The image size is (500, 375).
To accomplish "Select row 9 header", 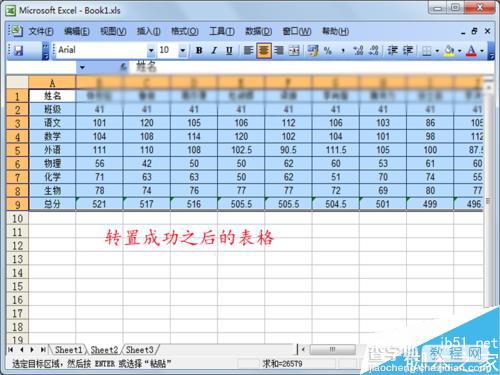I will (x=17, y=204).
